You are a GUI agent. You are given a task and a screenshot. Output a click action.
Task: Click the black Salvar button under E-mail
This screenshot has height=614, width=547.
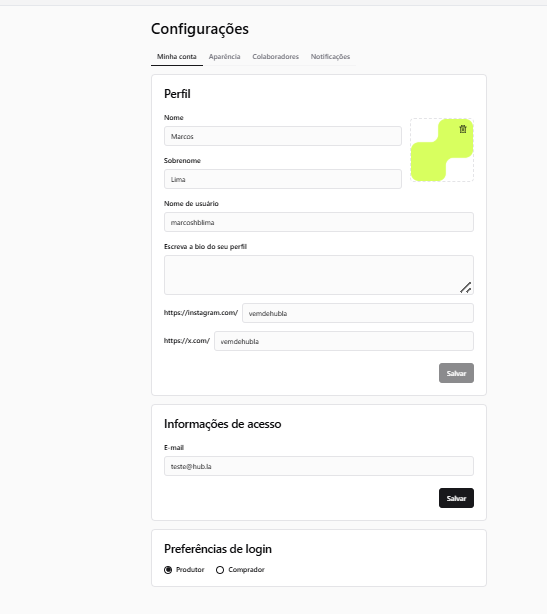[x=456, y=498]
